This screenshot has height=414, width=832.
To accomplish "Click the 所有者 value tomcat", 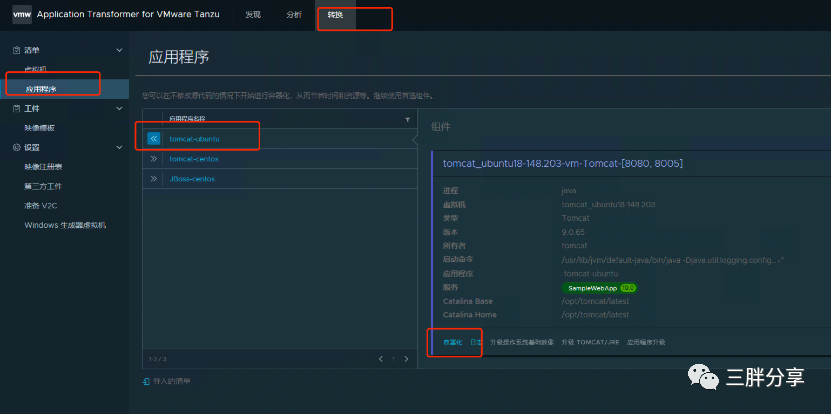I will [574, 246].
